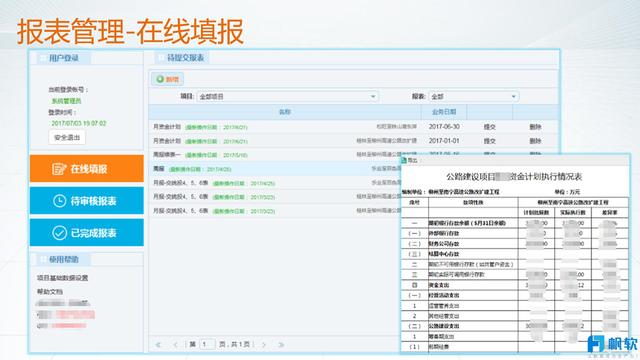640x360 pixels.
Task: Click the 名称 column header
Action: (x=284, y=112)
